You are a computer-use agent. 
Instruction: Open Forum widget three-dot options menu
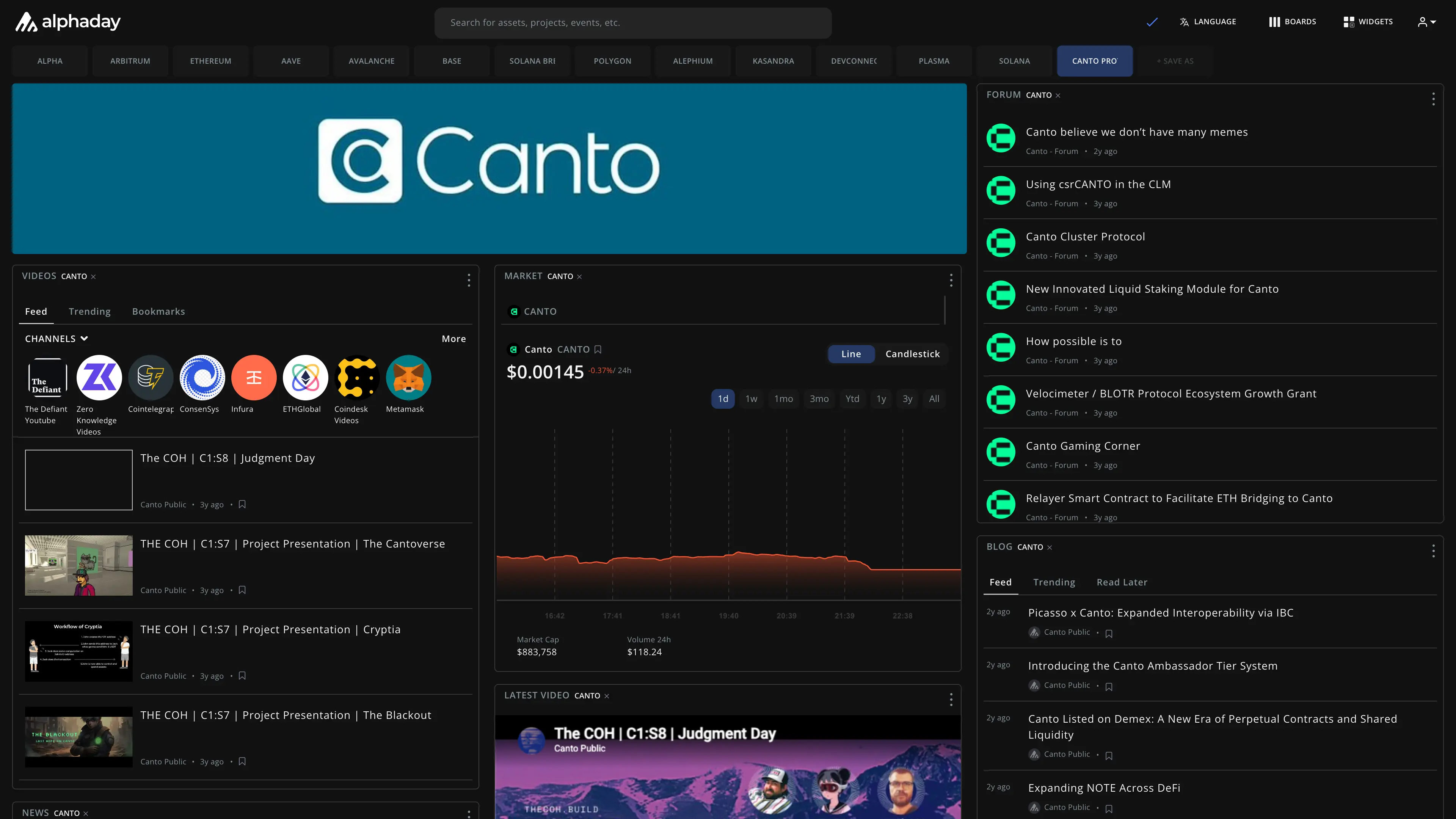(1433, 99)
